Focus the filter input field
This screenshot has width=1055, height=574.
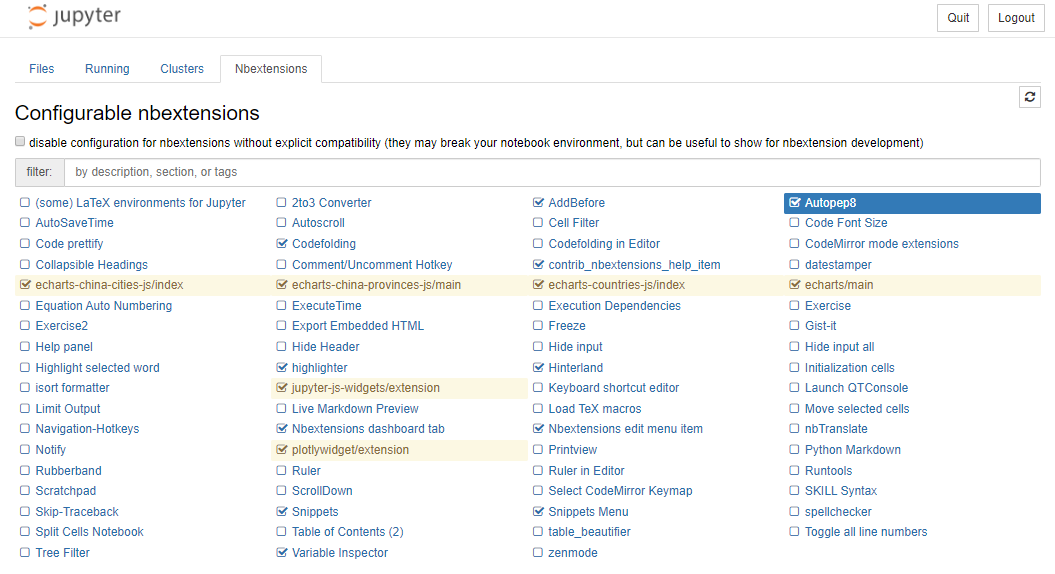tap(552, 172)
